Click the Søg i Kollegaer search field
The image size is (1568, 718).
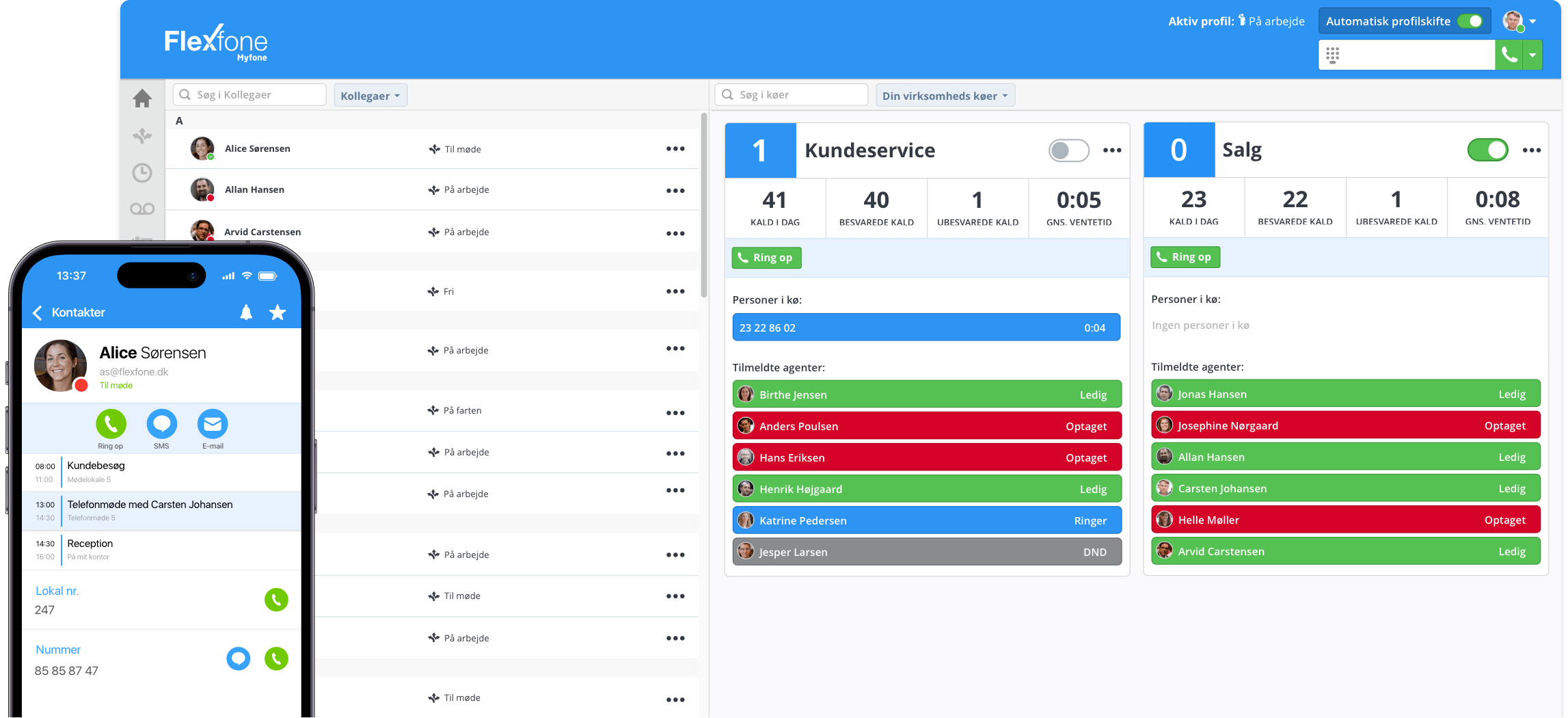pos(249,95)
